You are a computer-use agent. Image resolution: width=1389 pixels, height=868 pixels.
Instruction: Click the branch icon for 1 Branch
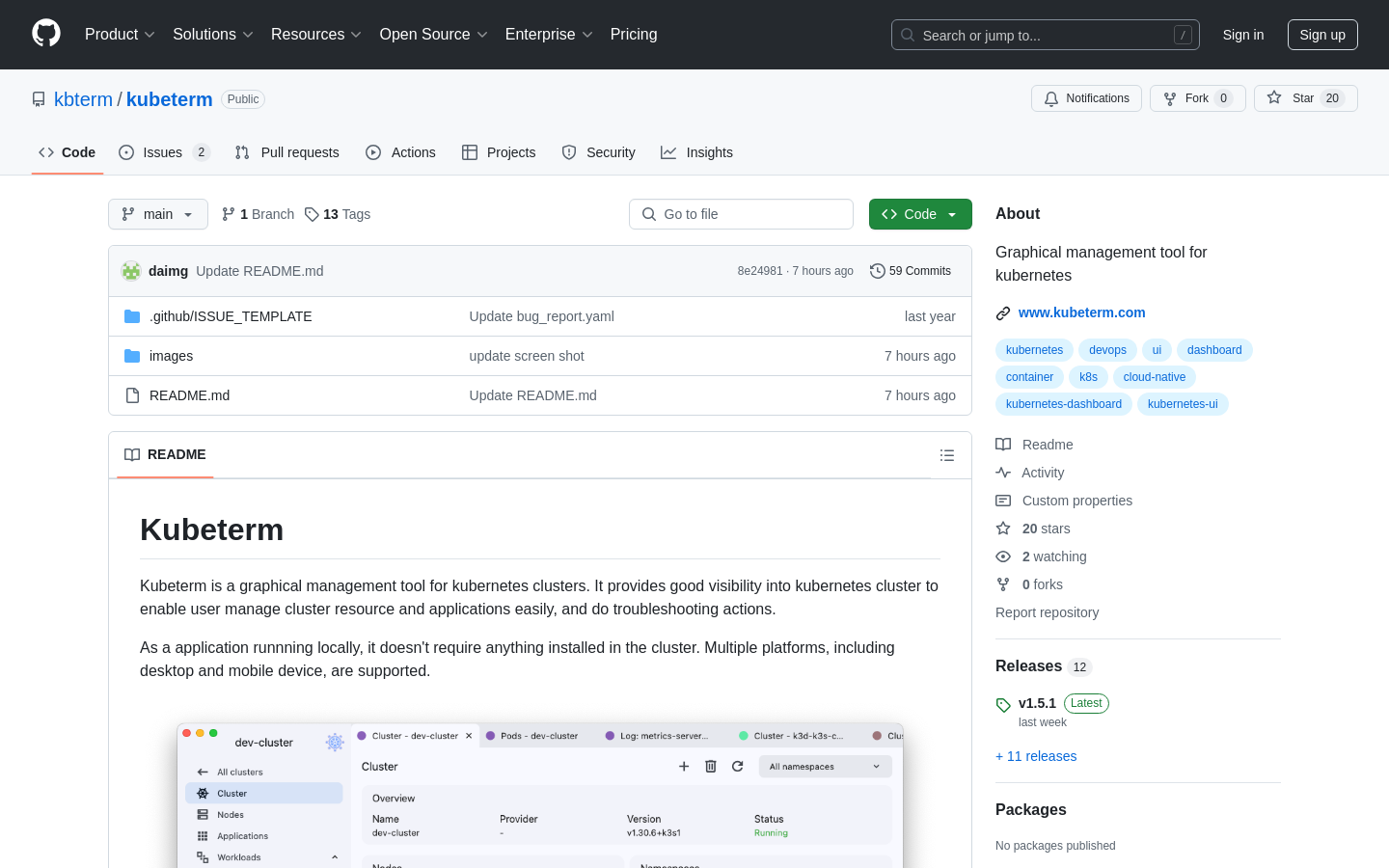(229, 214)
